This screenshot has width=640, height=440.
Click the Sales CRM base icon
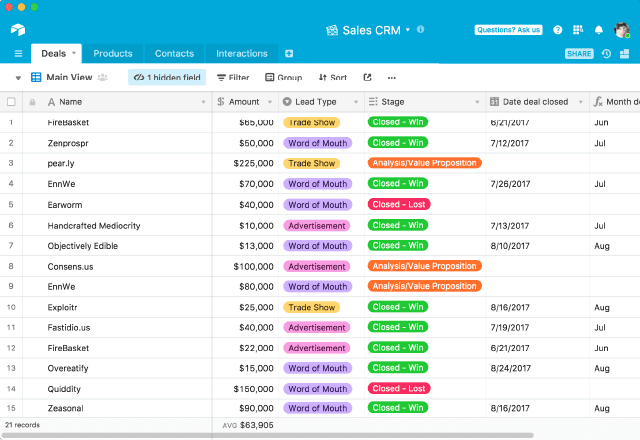[332, 30]
